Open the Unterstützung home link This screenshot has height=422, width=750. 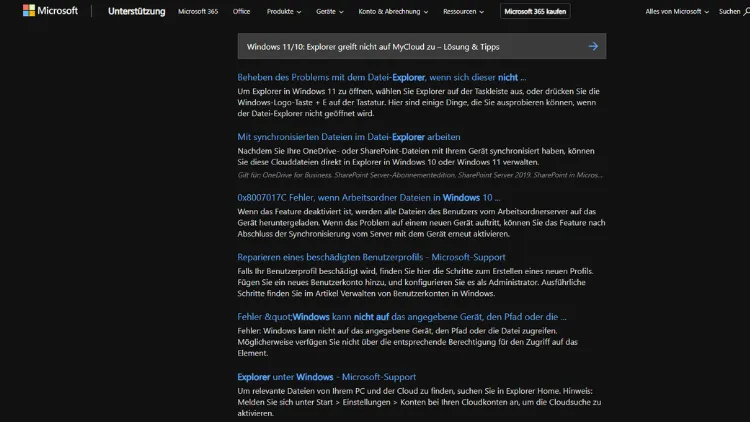click(x=136, y=11)
